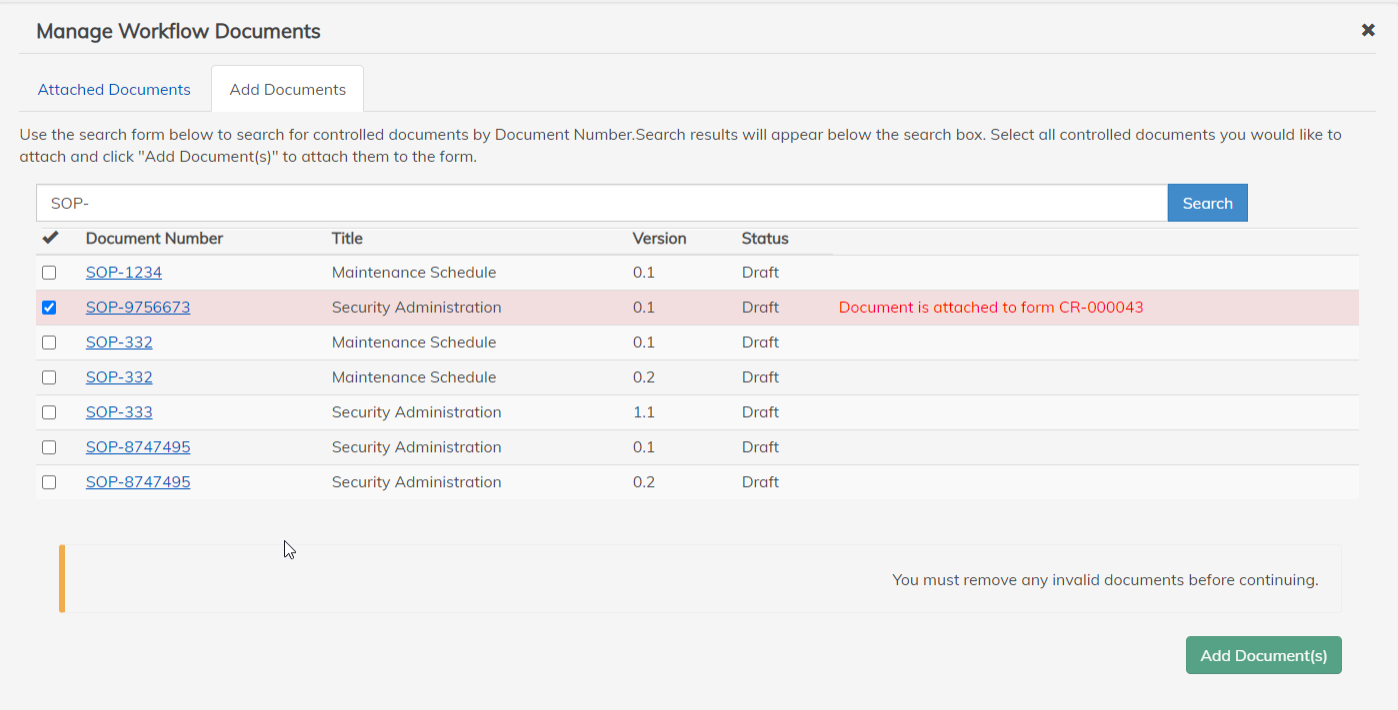The image size is (1398, 710).
Task: Open SOP-332 link for version 0.1
Action: (119, 343)
